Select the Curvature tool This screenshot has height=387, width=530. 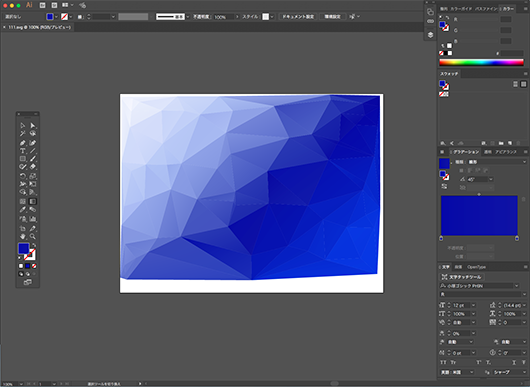33,143
